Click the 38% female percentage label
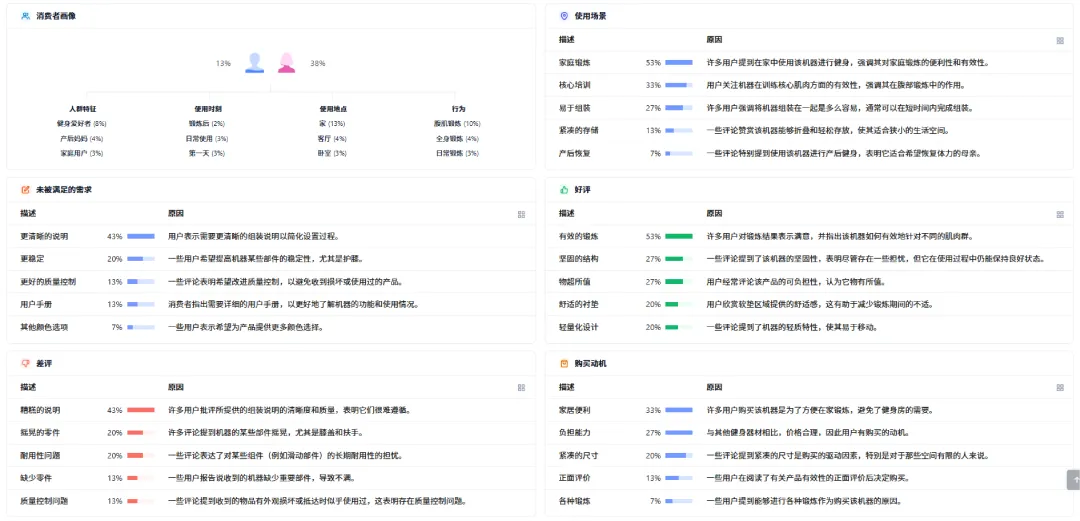 point(318,63)
